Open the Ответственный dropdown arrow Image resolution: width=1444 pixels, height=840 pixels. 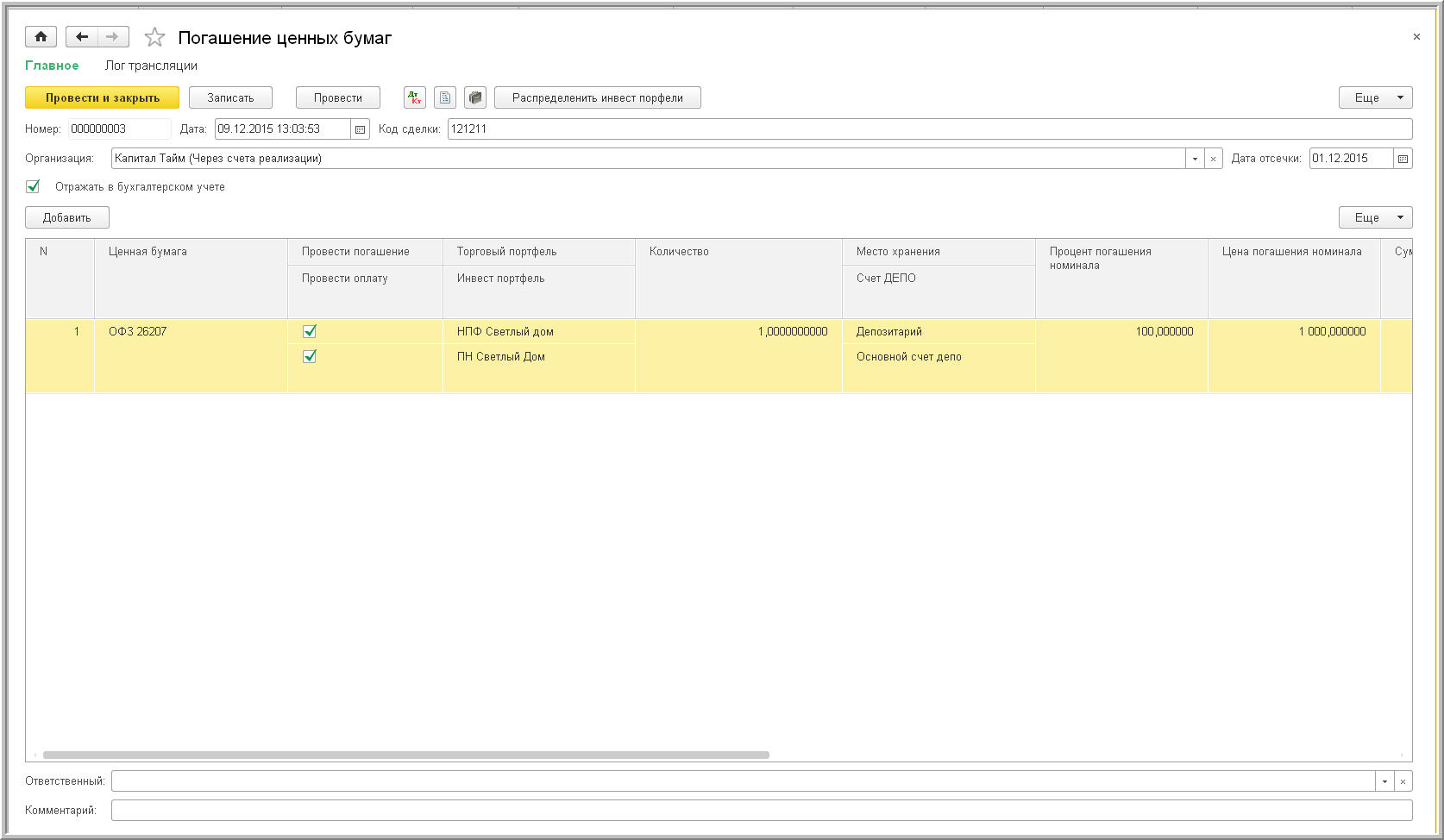(x=1384, y=781)
